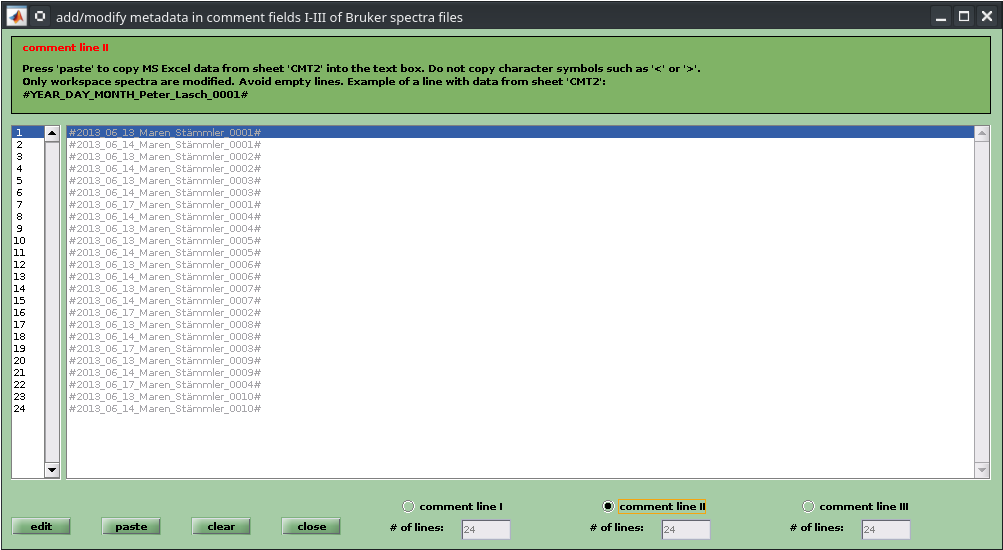
Task: Enable the 'comment line III' radio button
Action: 808,506
